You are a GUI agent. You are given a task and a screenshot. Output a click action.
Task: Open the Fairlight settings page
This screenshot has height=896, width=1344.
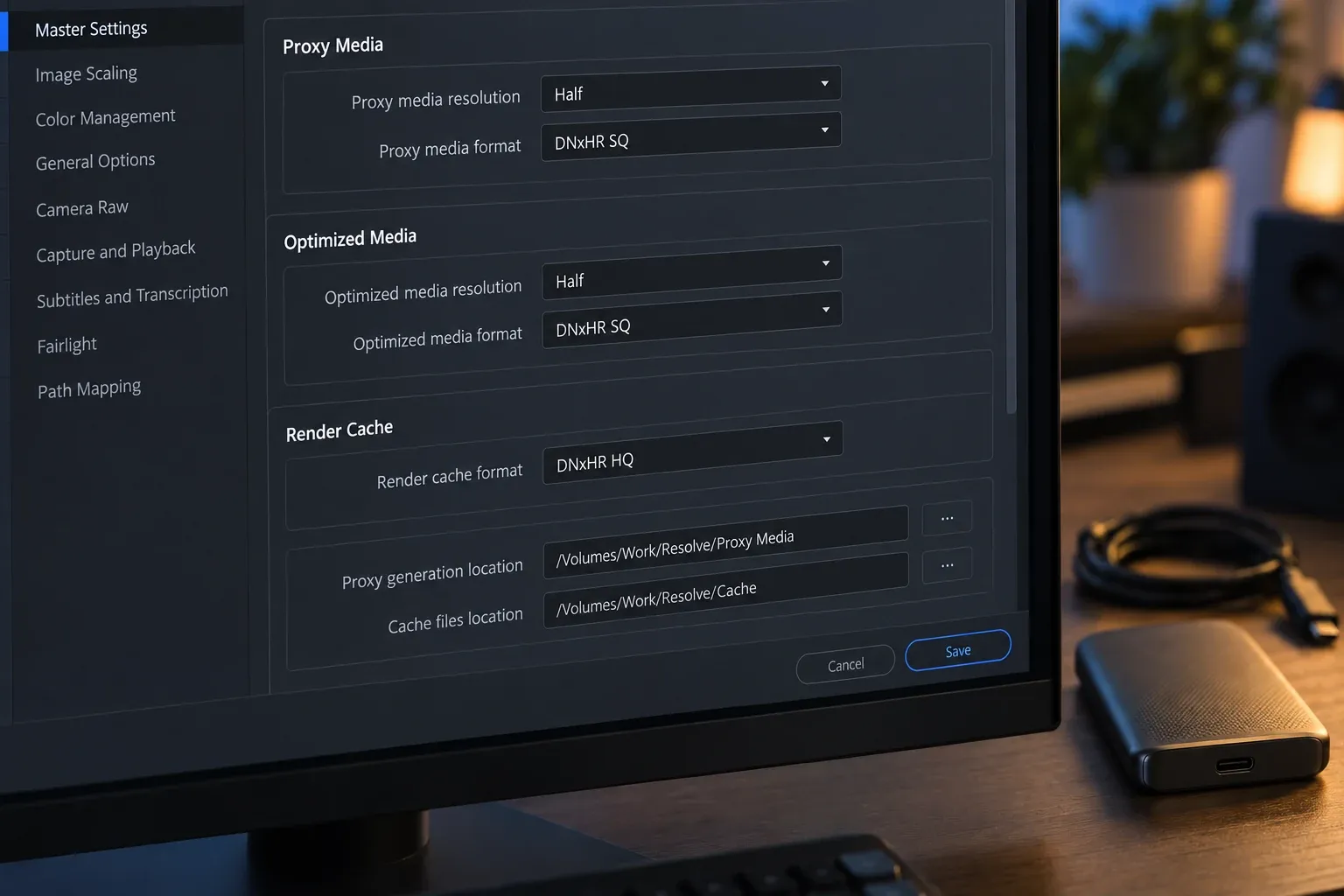pyautogui.click(x=66, y=345)
